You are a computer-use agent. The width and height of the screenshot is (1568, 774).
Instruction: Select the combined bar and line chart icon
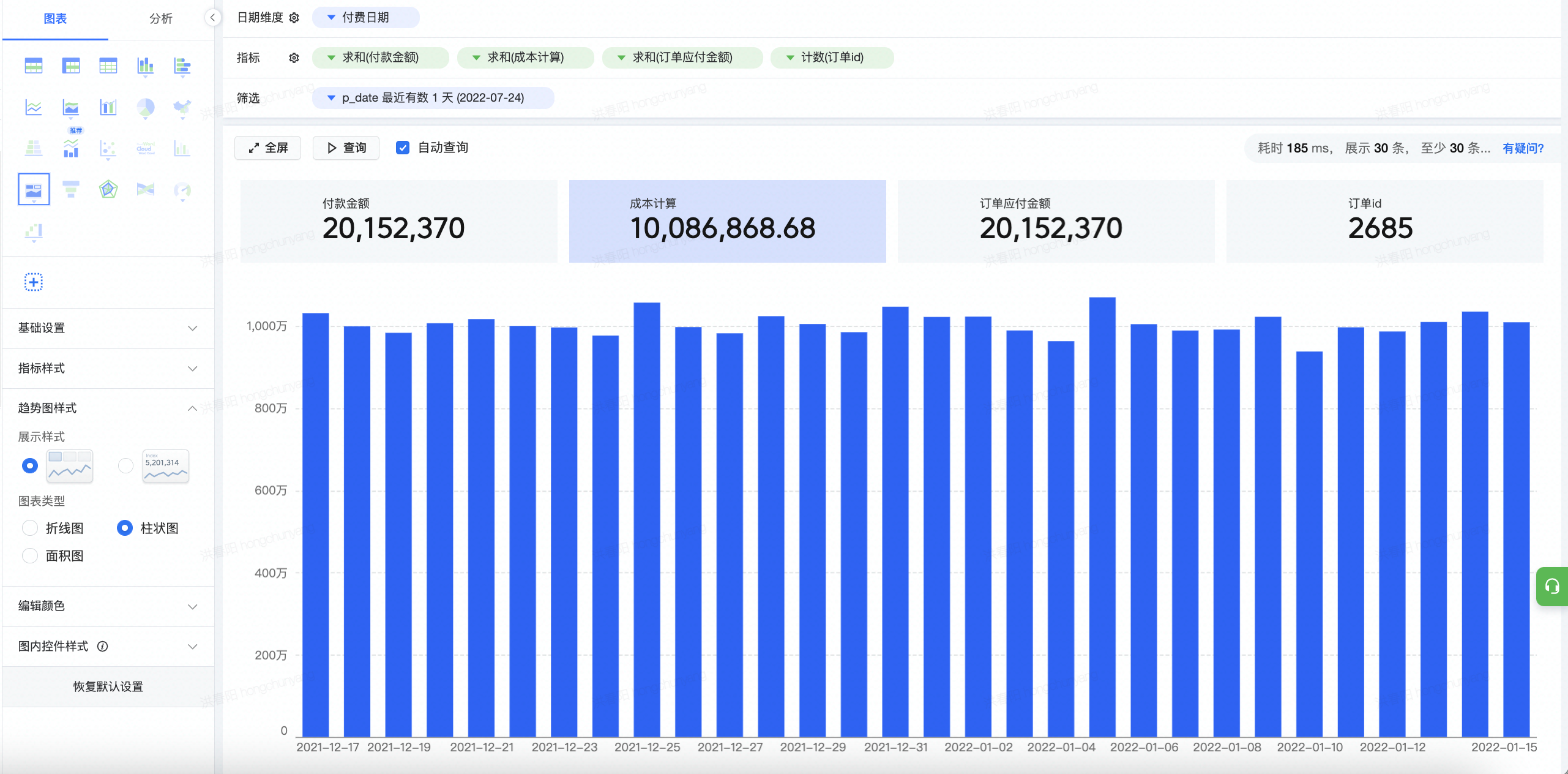tap(108, 108)
